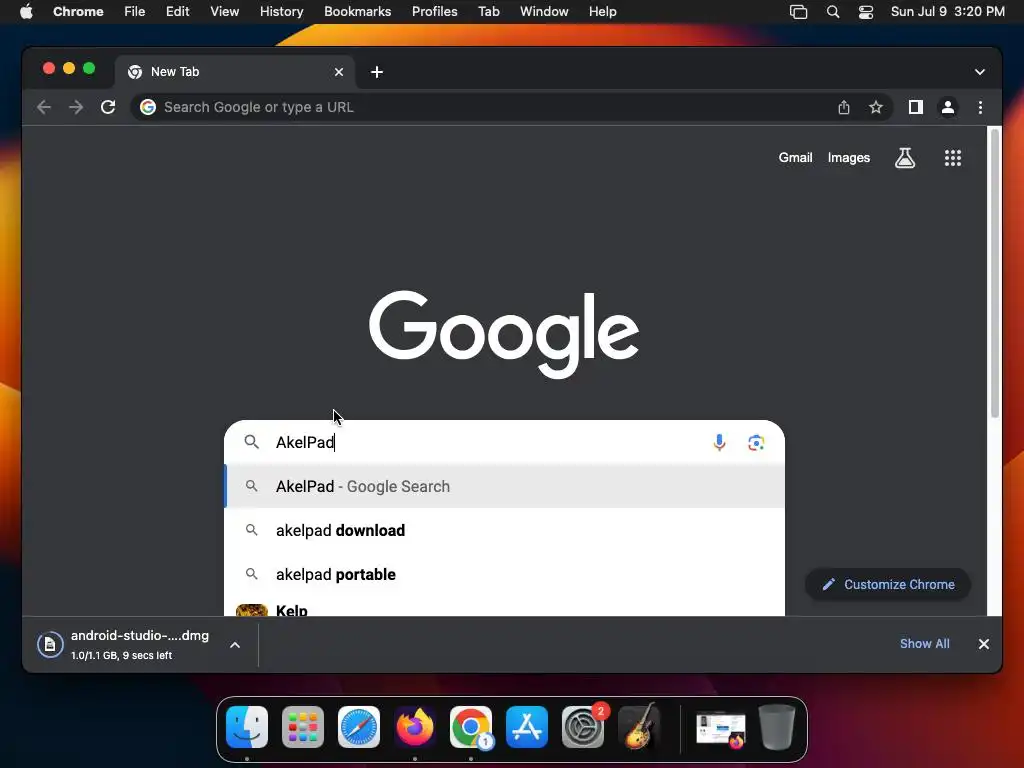1024x768 pixels.
Task: Expand the android-studio download options chevron
Action: coord(235,645)
